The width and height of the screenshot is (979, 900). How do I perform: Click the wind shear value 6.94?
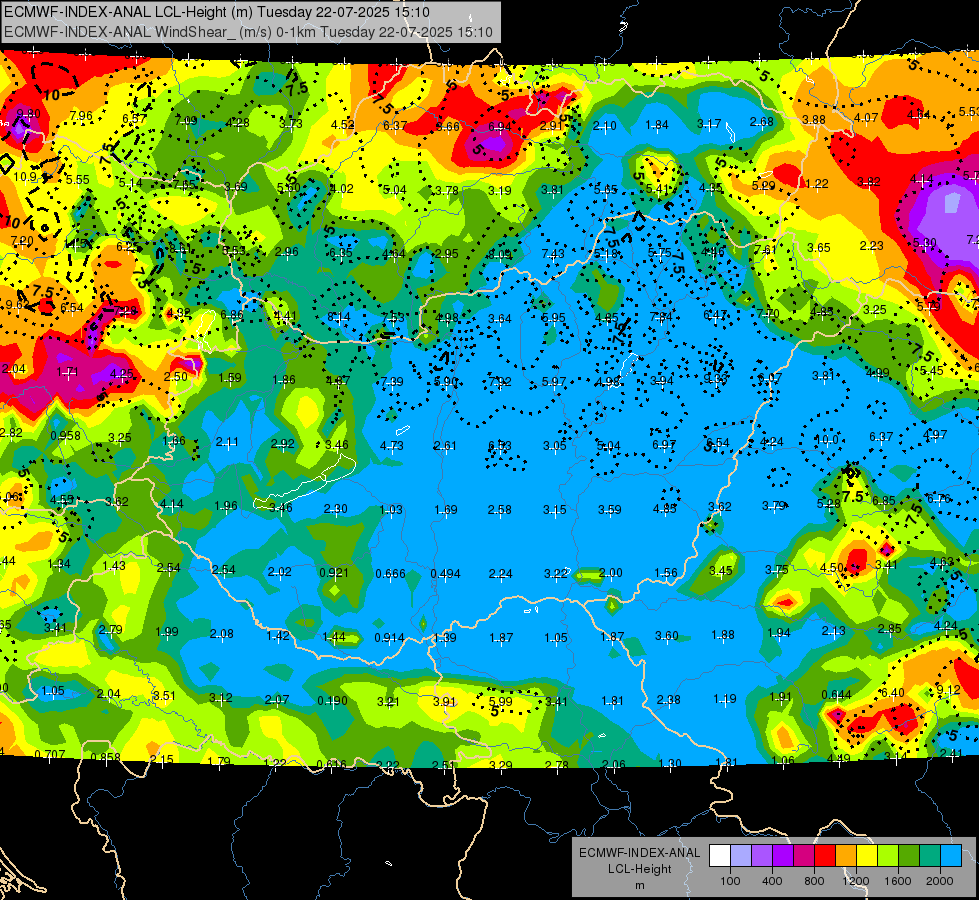pyautogui.click(x=499, y=127)
